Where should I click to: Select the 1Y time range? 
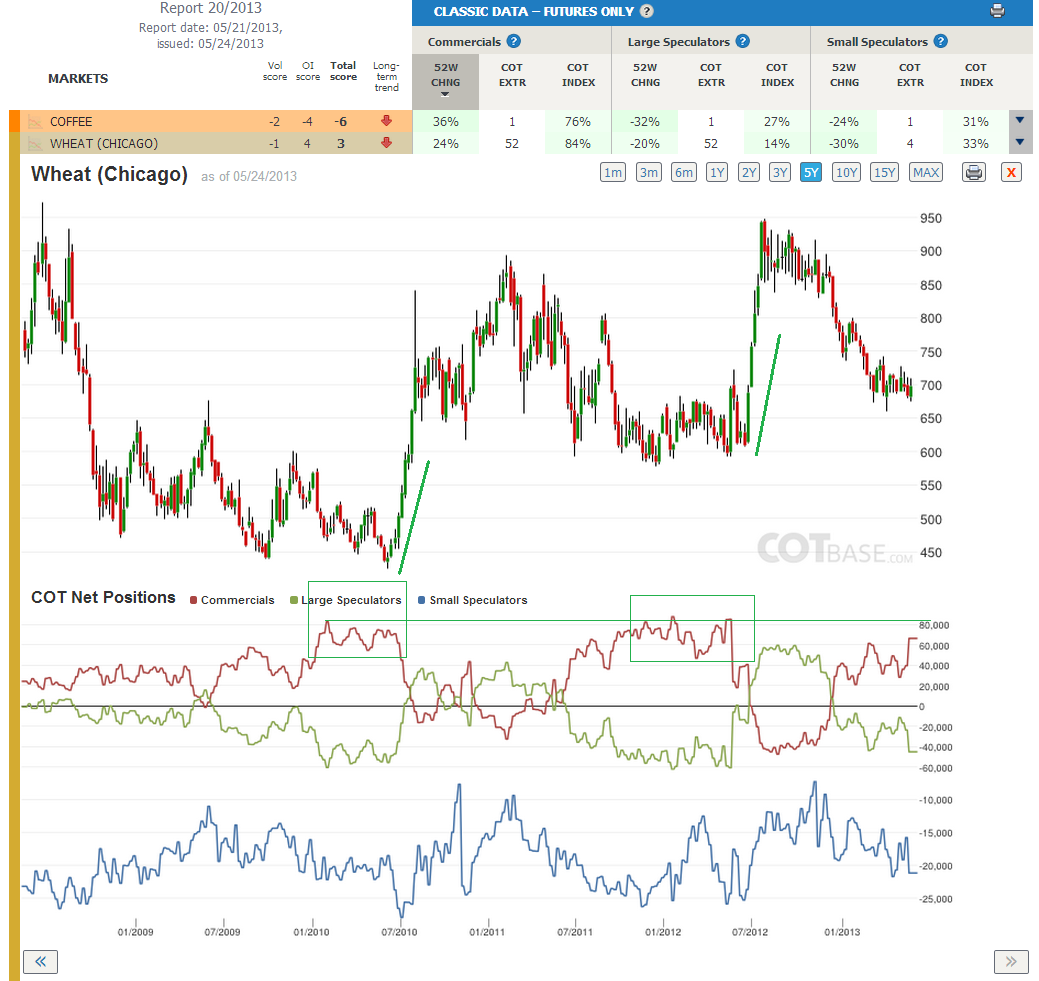click(x=717, y=172)
